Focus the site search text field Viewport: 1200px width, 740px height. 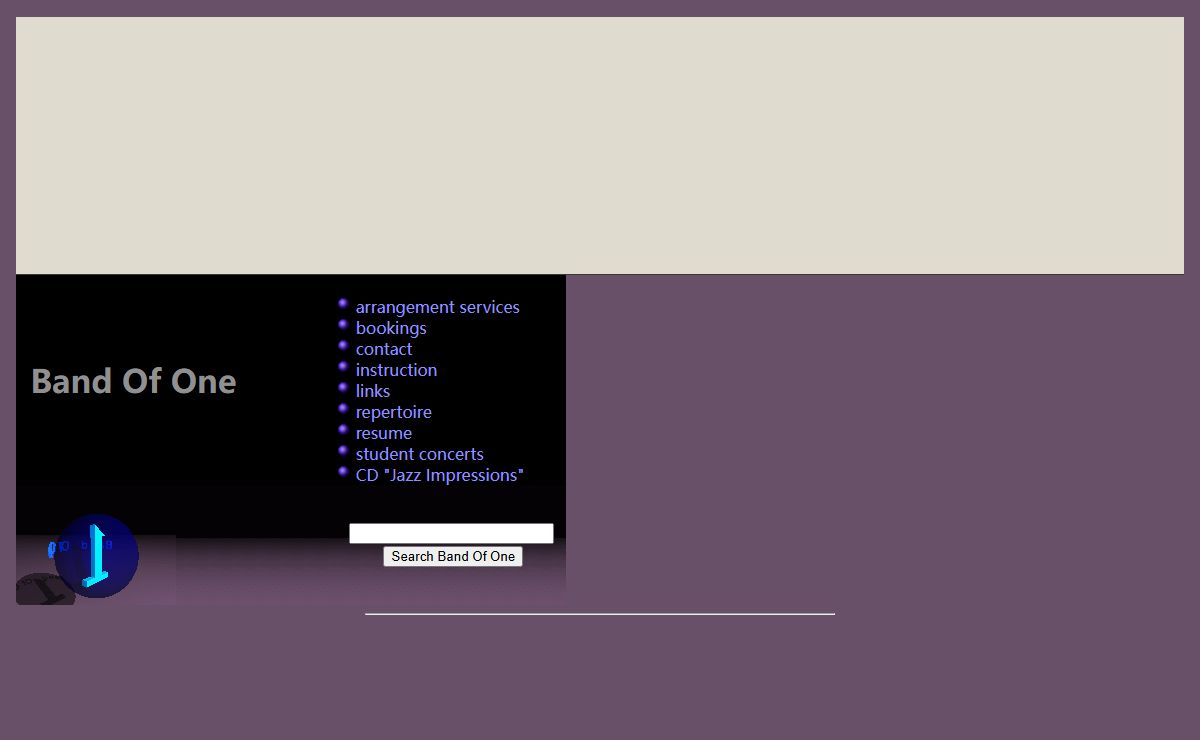point(451,534)
